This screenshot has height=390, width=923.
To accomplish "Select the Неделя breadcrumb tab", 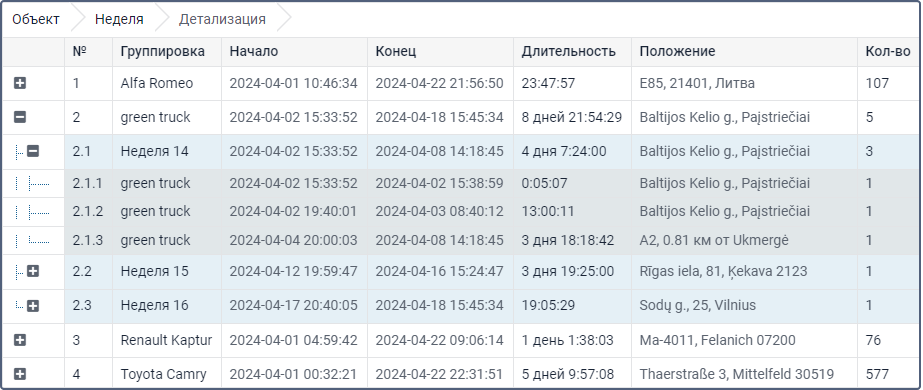I will pos(119,19).
